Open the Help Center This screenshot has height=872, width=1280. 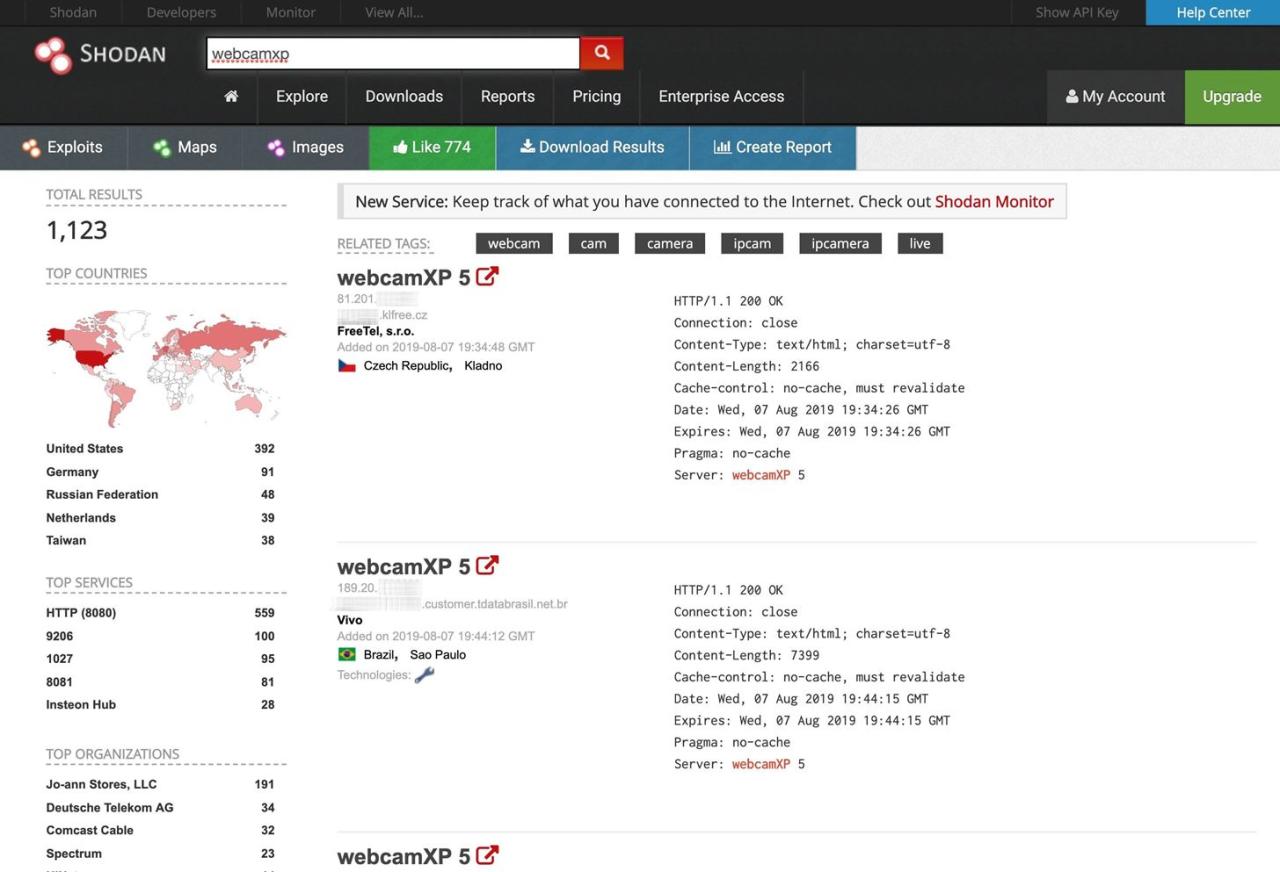[x=1212, y=12]
